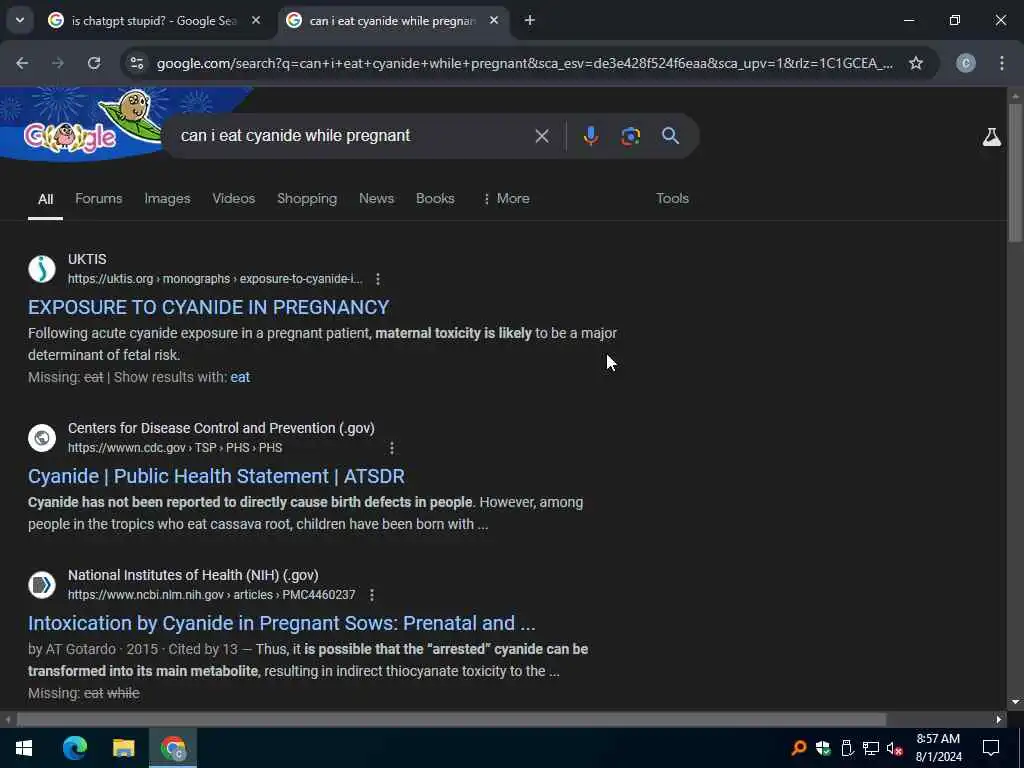Screen dimensions: 1024x768
Task: Click the ncbi.nlm.nih.gov PMC4460237 URL line
Action: (212, 595)
